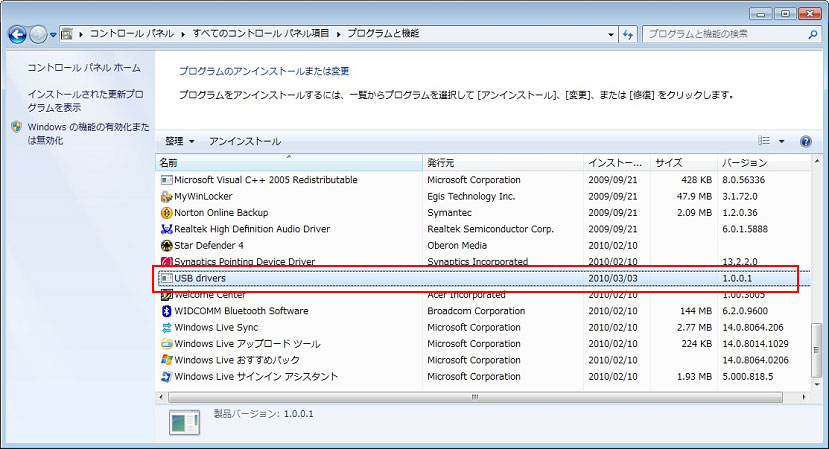Select Windows Live サインイン アシスタント icon
Screen dimensions: 829x449
[x=167, y=377]
